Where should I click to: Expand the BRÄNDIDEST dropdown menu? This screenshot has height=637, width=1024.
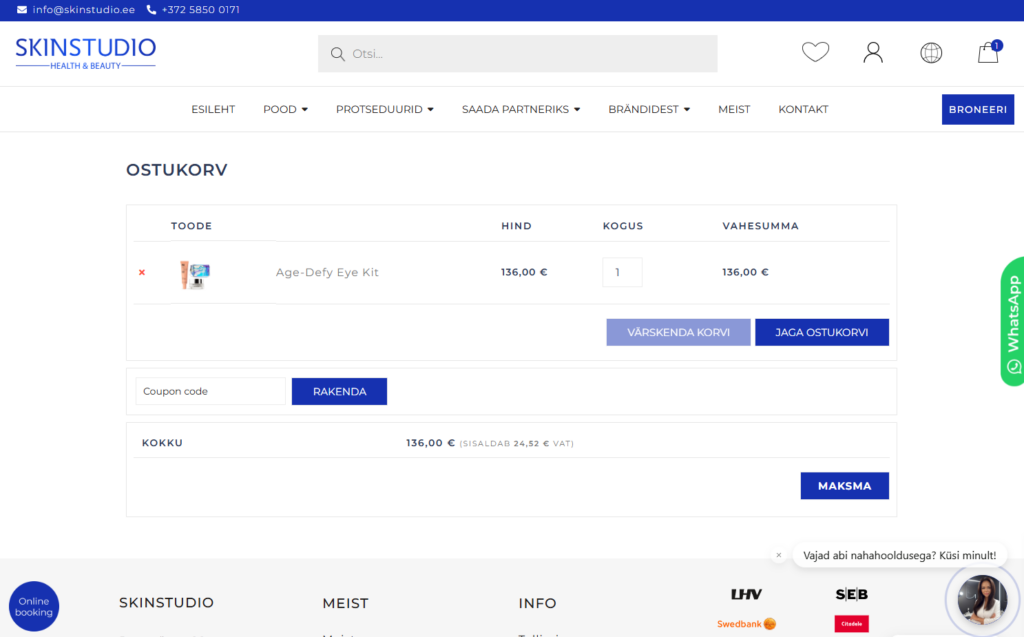click(648, 109)
